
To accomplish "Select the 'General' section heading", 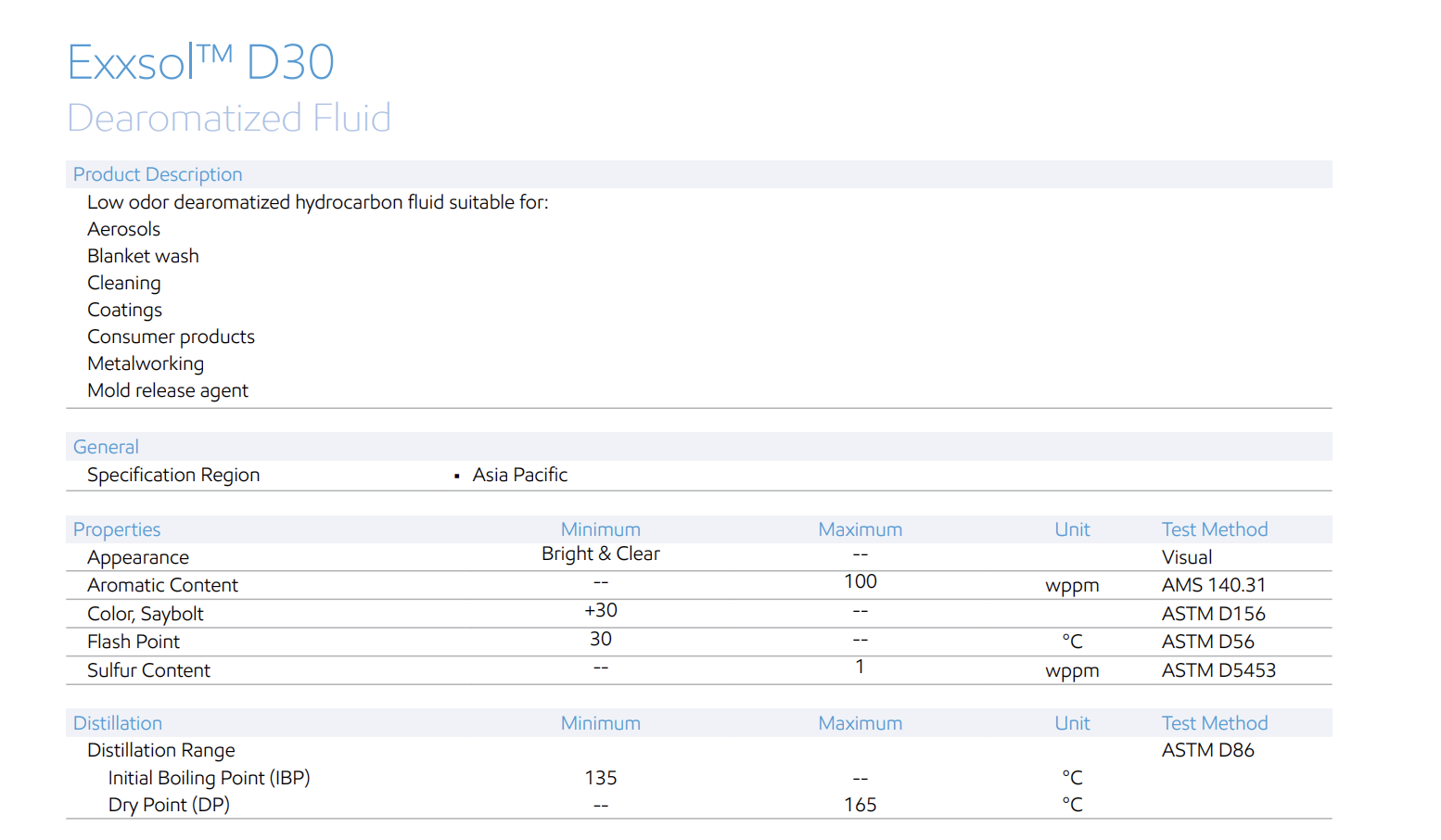I will point(106,447).
